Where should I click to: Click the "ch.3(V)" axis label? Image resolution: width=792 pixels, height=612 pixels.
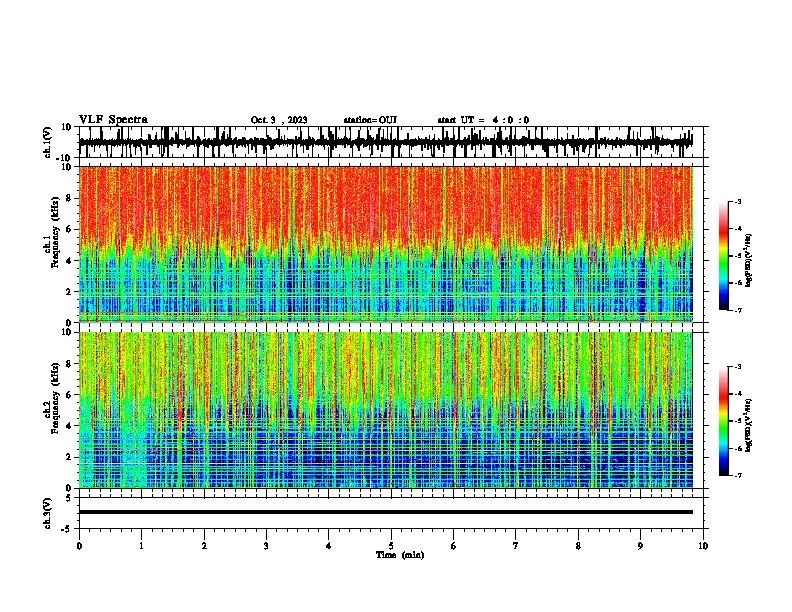(x=48, y=513)
